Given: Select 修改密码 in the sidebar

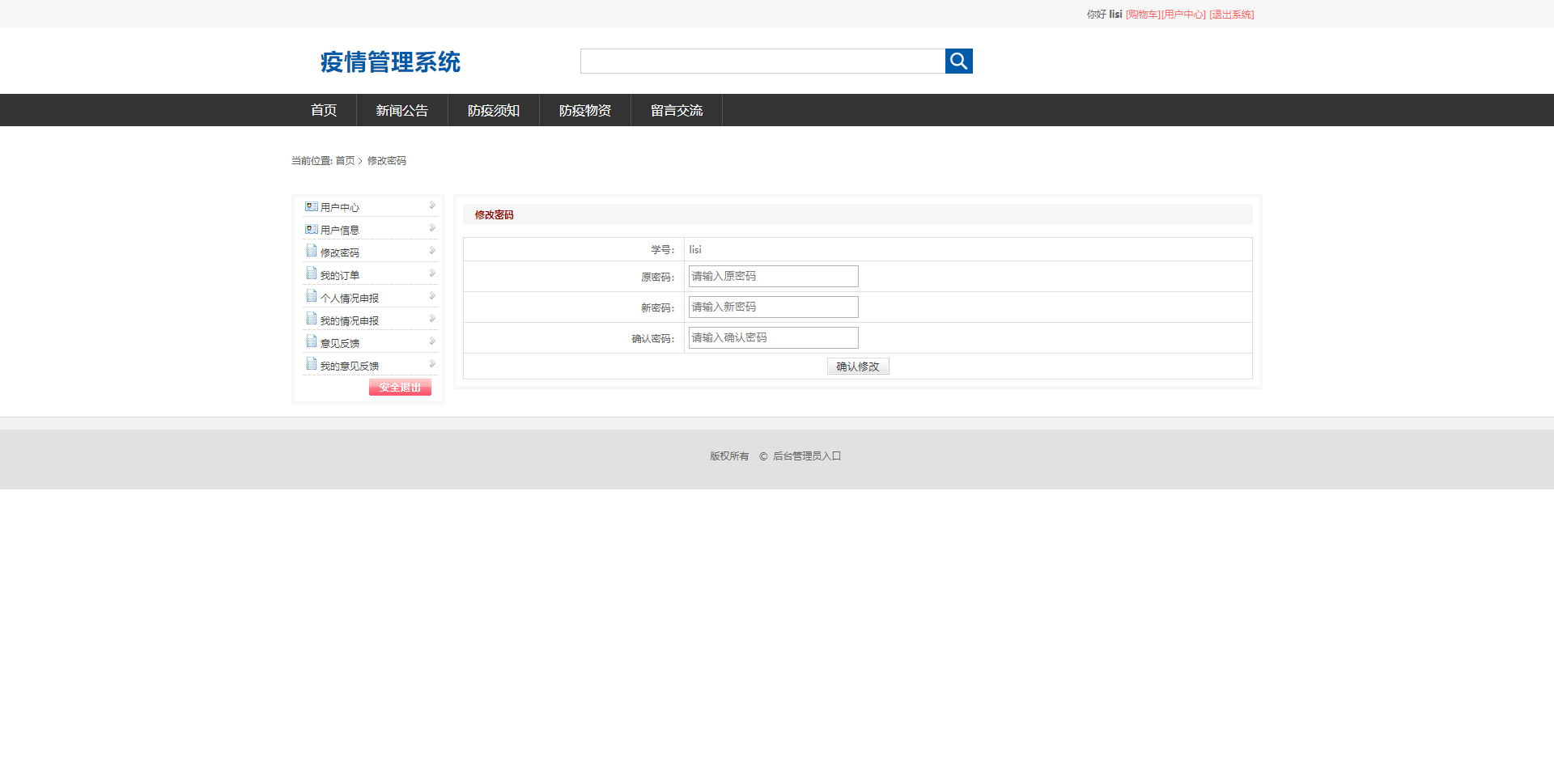Looking at the screenshot, I should click(x=340, y=253).
